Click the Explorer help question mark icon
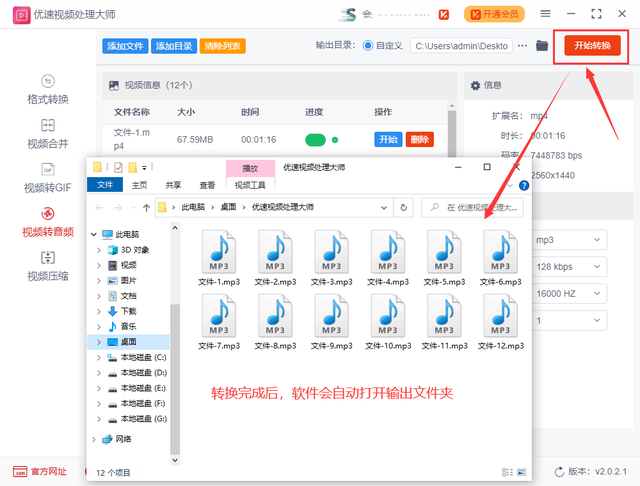The width and height of the screenshot is (640, 486). (x=524, y=186)
